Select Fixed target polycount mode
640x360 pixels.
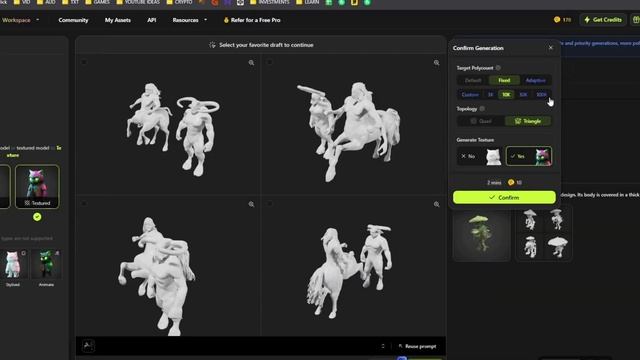(x=504, y=80)
